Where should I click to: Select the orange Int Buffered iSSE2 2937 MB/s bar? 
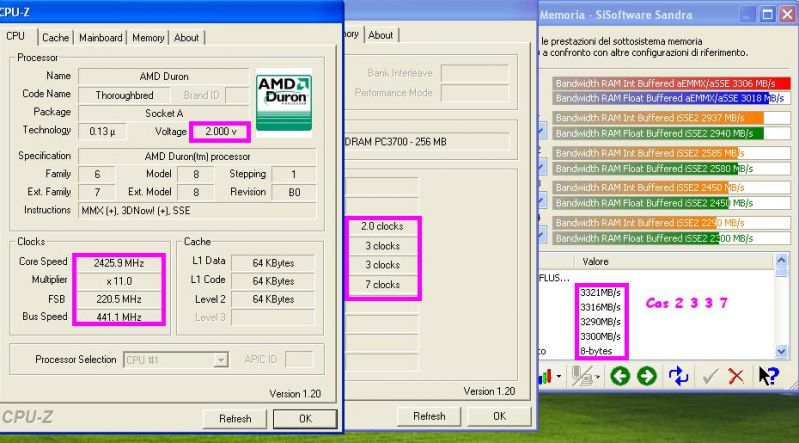click(672, 118)
